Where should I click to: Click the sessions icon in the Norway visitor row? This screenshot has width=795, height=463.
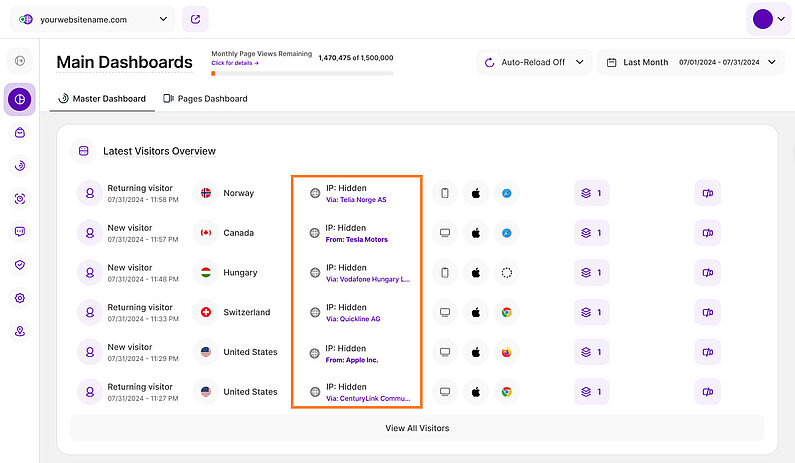(708, 193)
